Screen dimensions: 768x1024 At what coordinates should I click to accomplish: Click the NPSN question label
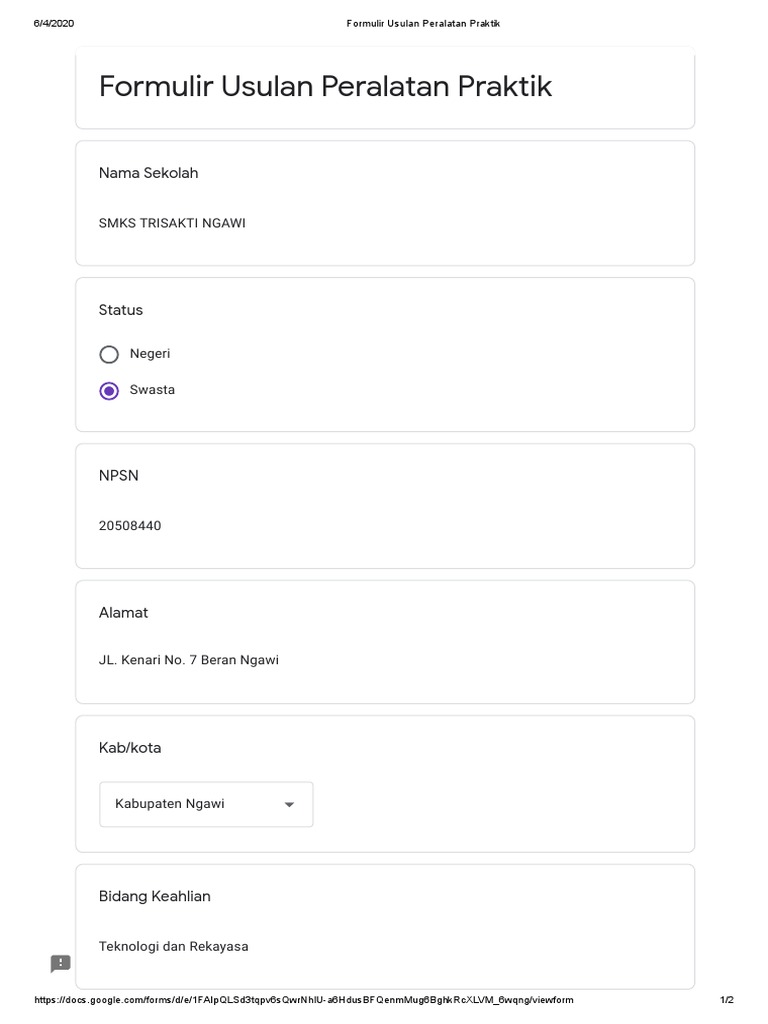pyautogui.click(x=119, y=476)
